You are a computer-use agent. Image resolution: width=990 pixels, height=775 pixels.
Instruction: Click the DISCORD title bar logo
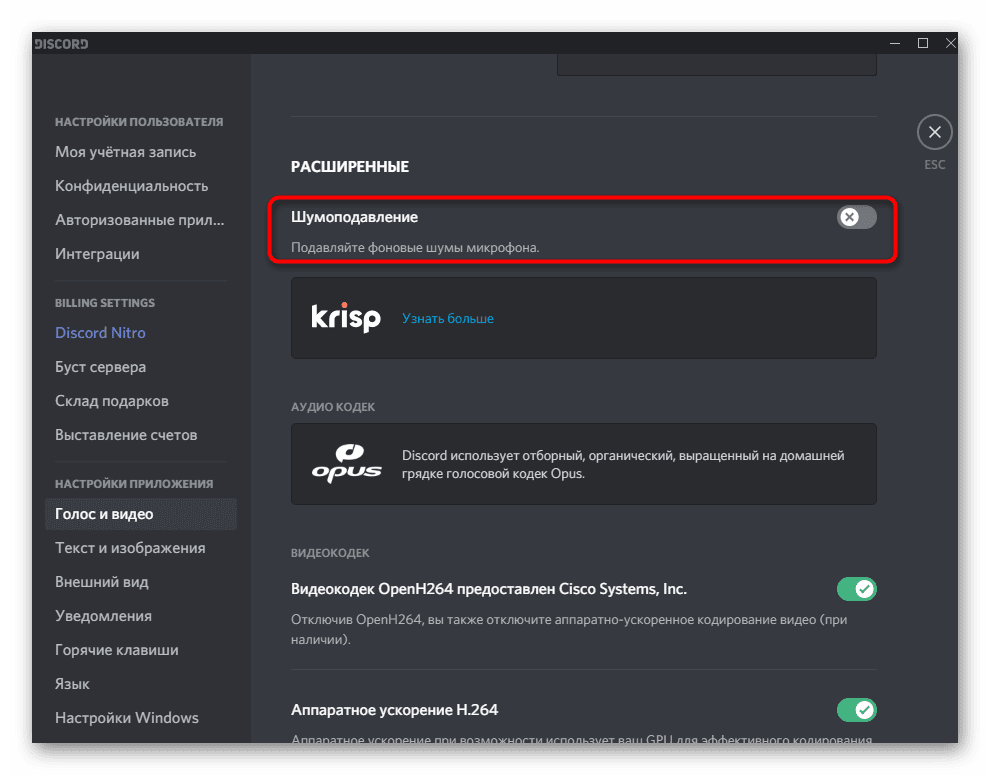click(61, 44)
